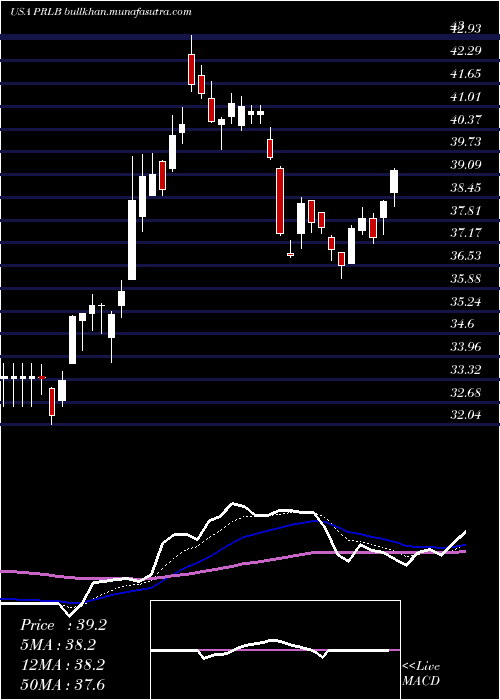Click the 37.17 price axis label

pyautogui.click(x=466, y=233)
